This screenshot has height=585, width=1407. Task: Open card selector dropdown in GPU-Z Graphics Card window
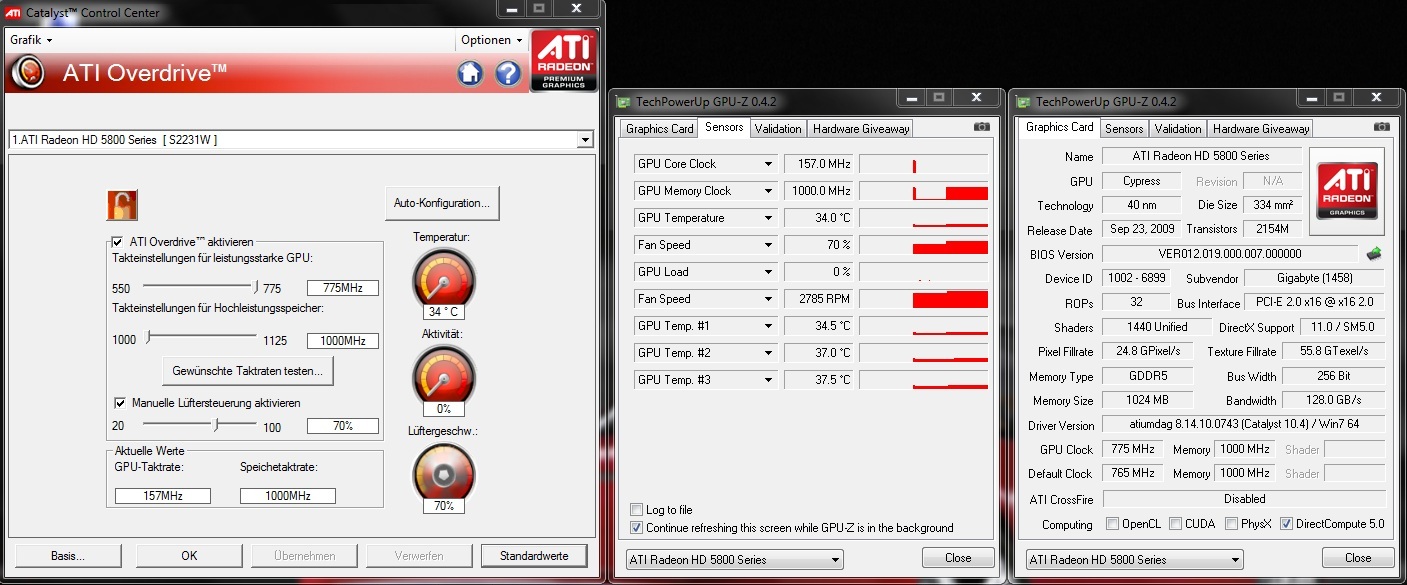pyautogui.click(x=1135, y=560)
